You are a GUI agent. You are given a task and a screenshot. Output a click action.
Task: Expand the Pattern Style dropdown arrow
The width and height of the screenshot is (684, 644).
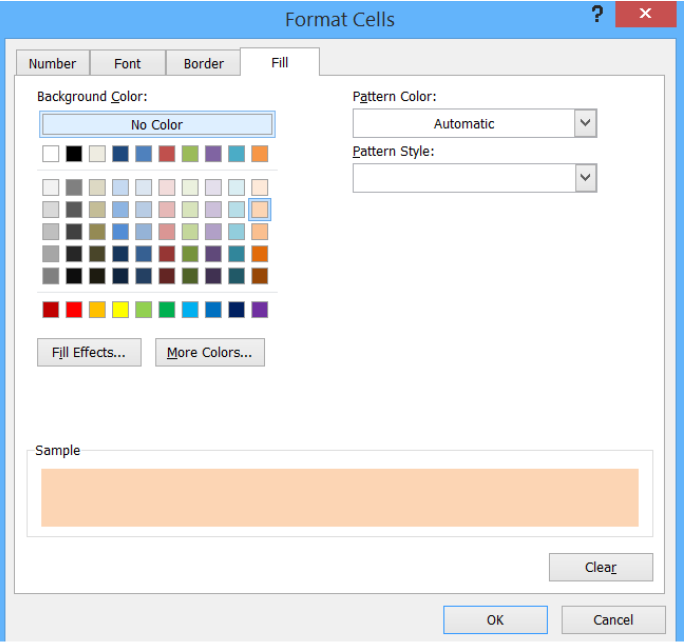[585, 178]
